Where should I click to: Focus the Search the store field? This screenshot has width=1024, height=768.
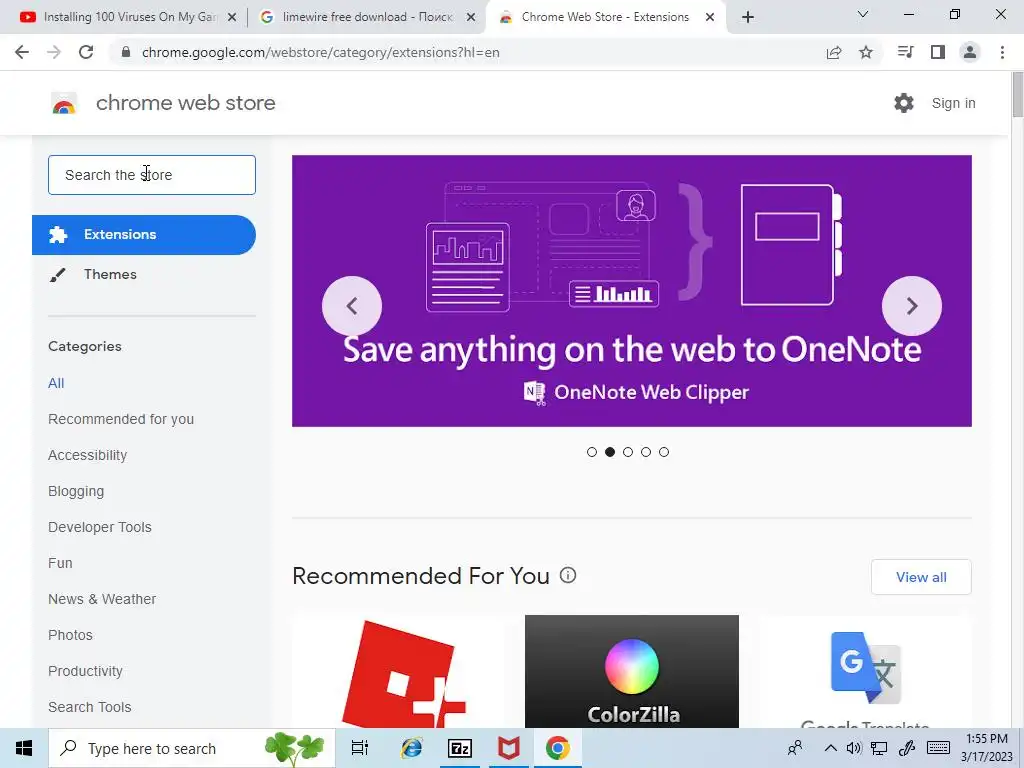pos(152,175)
